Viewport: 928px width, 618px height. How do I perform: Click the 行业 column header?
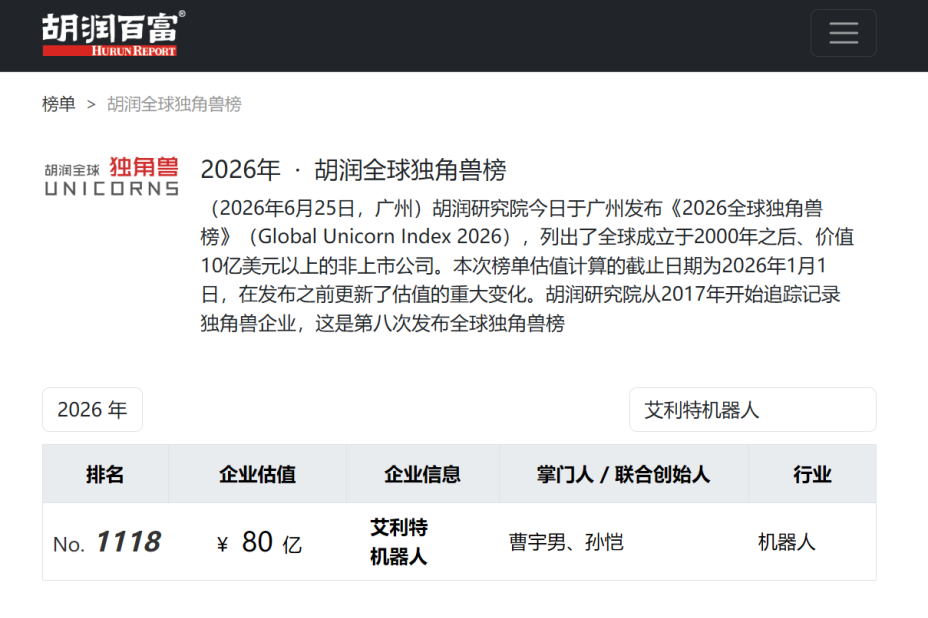tap(812, 474)
